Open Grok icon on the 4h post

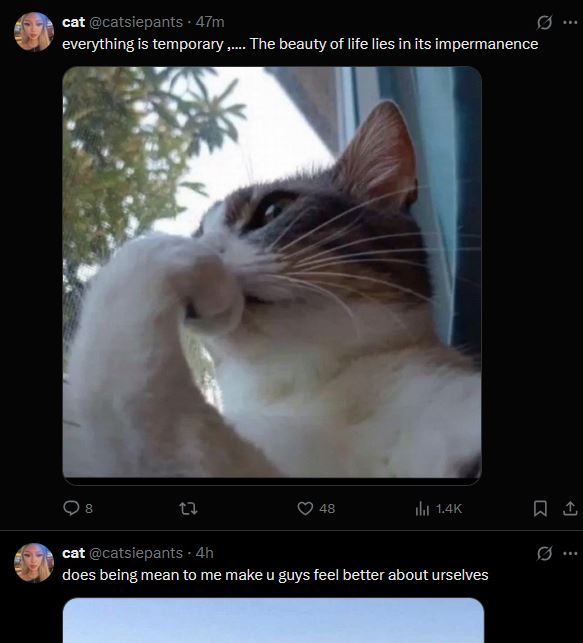click(x=544, y=553)
